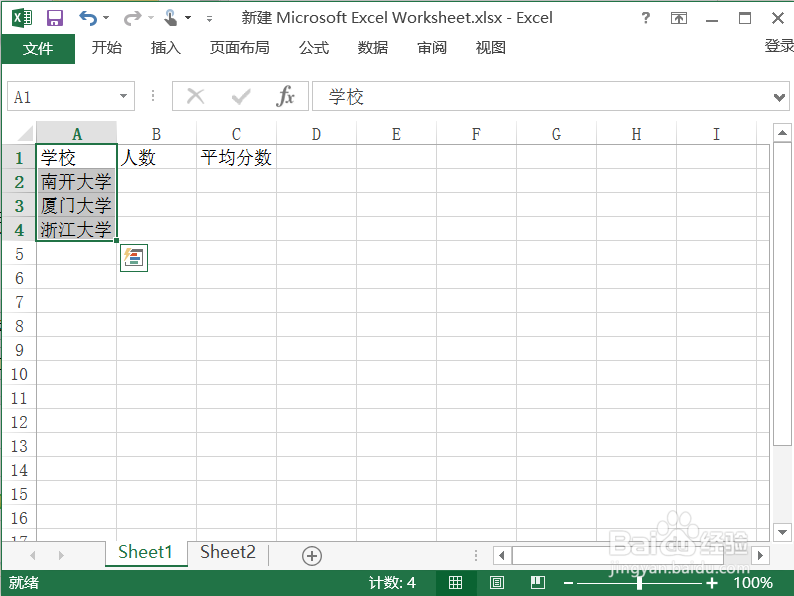Switch to Page Layout view in the status bar
This screenshot has width=794, height=596.
tap(497, 583)
